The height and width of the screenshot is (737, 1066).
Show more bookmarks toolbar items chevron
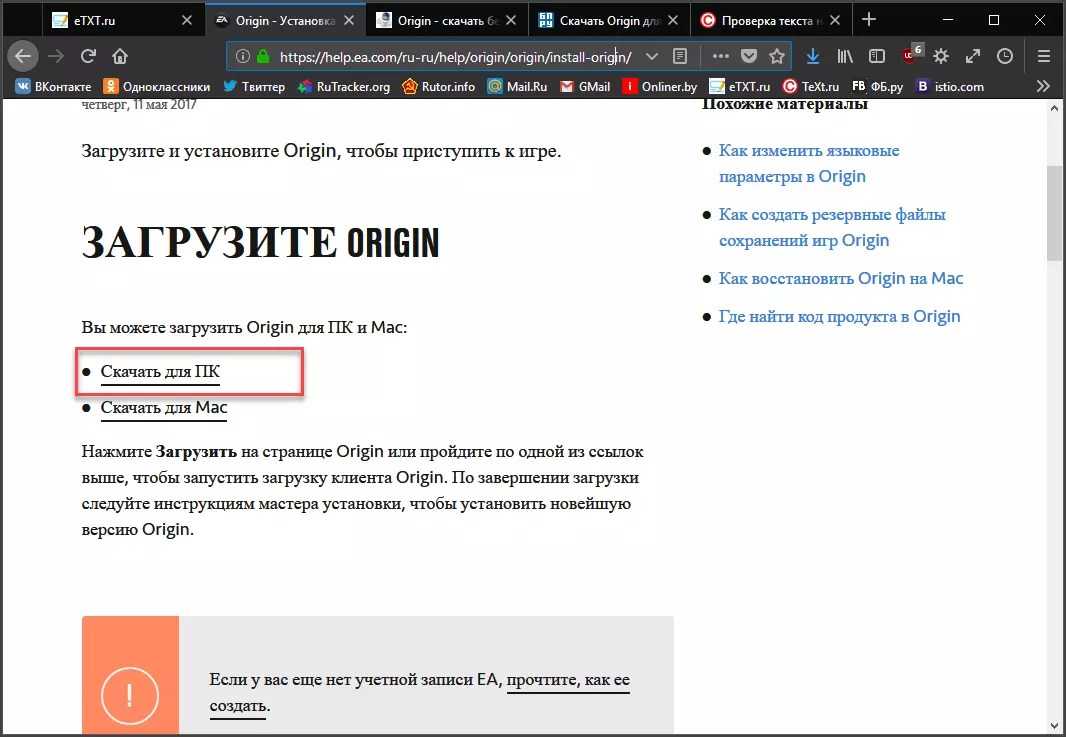pyautogui.click(x=1043, y=86)
